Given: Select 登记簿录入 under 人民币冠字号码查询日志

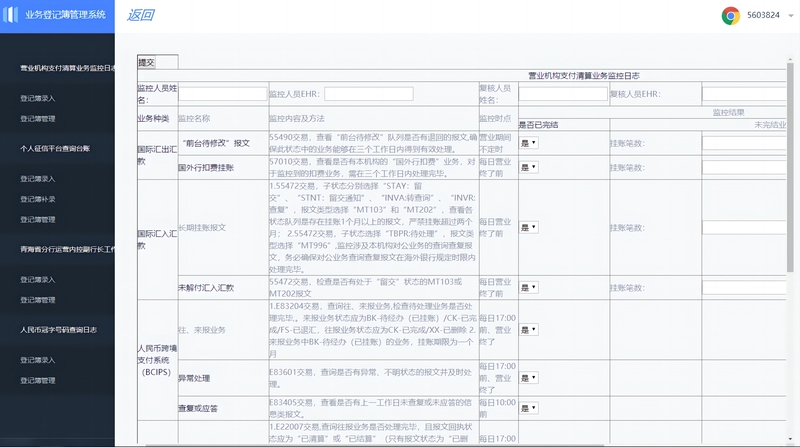Looking at the screenshot, I should [x=38, y=360].
